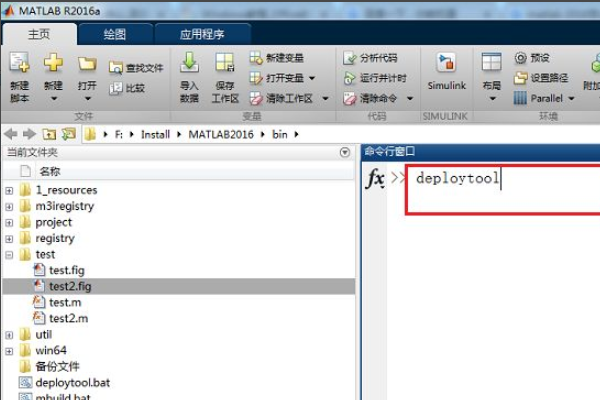Expand the 1_resources folder

9,190
